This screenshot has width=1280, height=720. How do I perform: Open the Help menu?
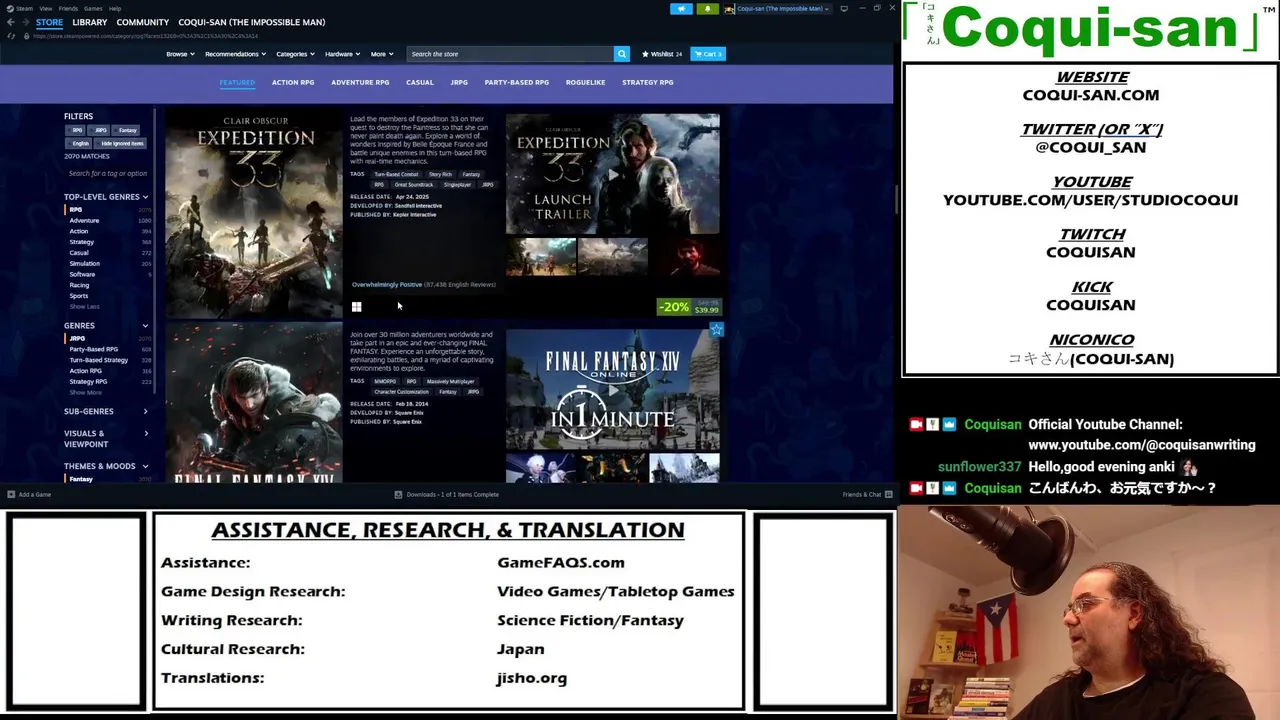click(115, 8)
